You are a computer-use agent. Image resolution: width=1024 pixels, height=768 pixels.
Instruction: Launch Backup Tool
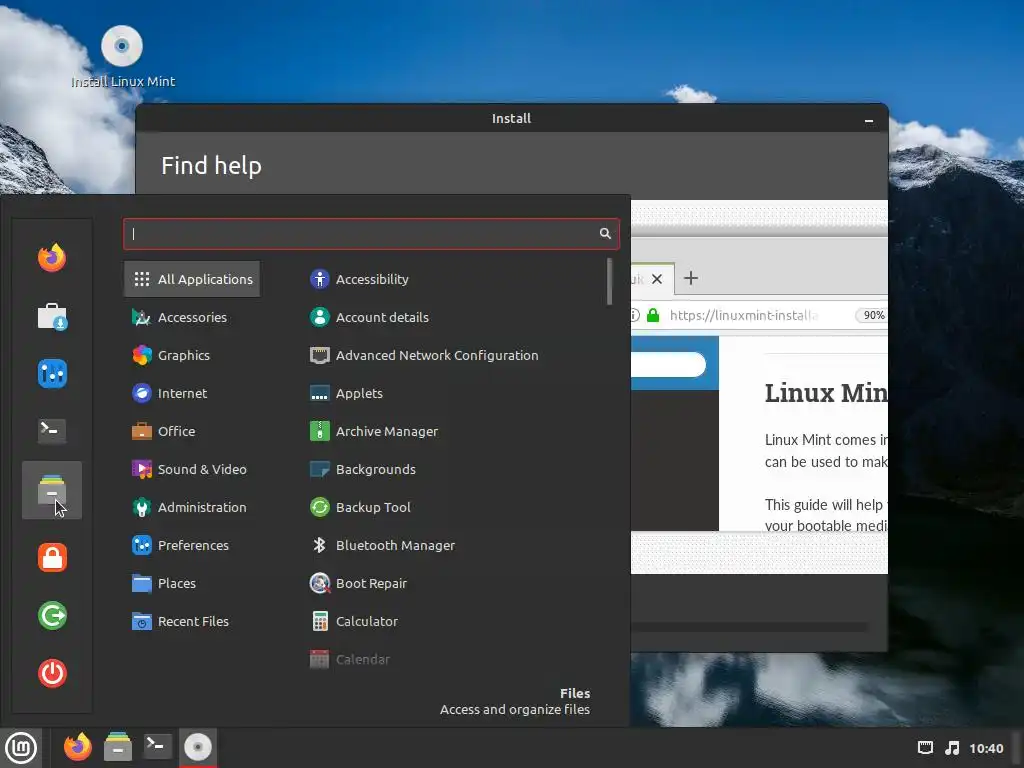(360, 507)
